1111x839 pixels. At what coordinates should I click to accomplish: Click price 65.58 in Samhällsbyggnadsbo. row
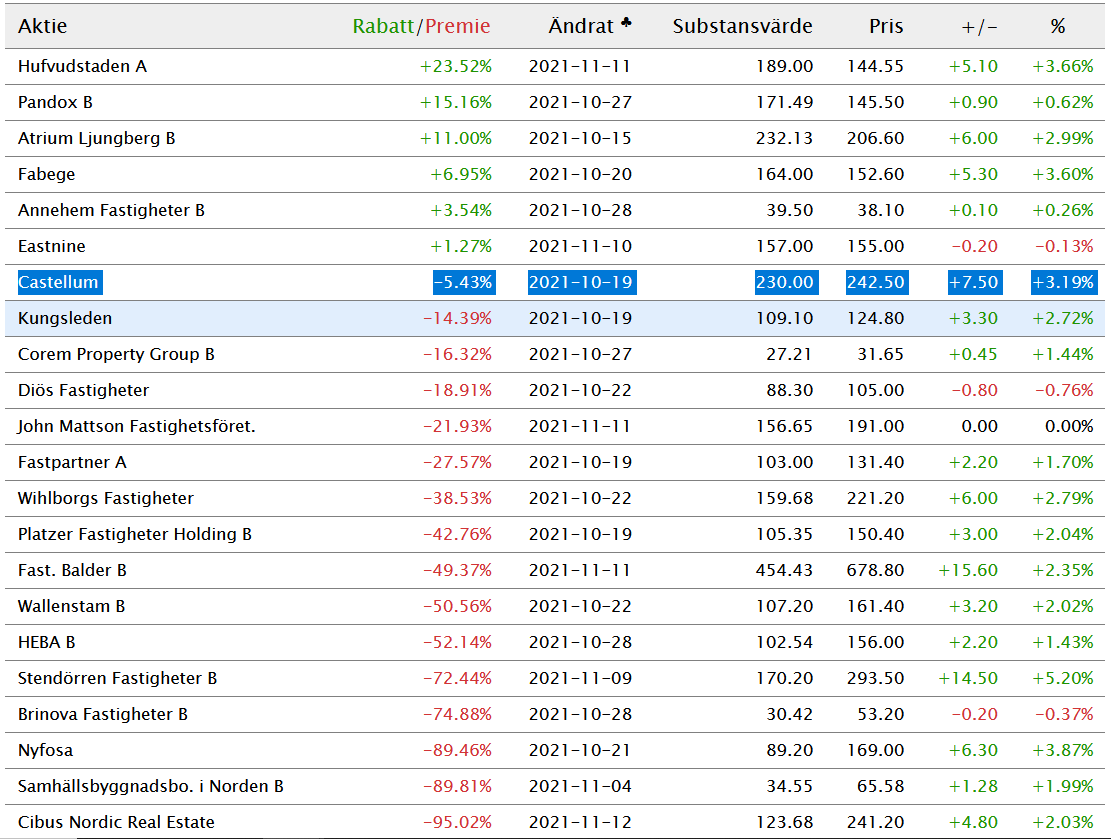pyautogui.click(x=881, y=787)
